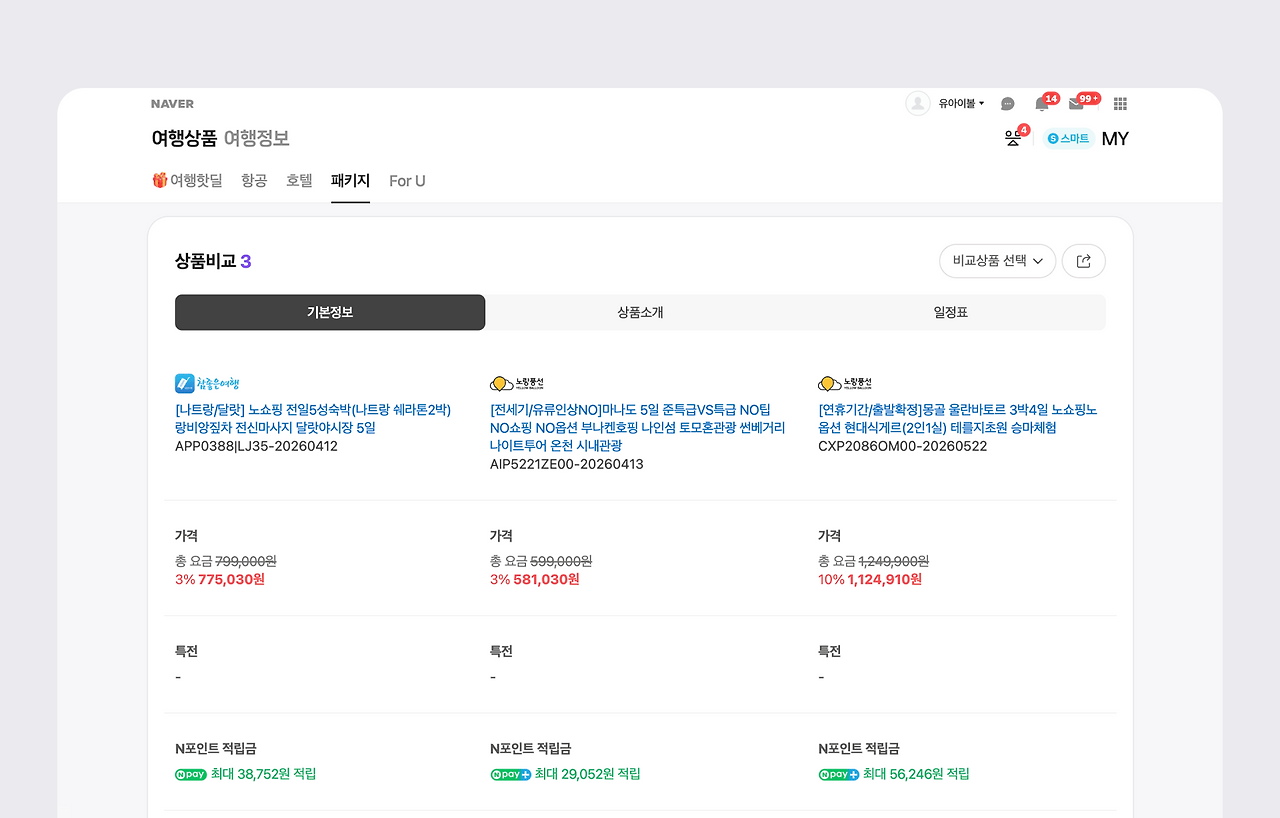The width and height of the screenshot is (1280, 818).
Task: Open the 나트랑/달랏 노쇼핑 product link
Action: pos(313,419)
